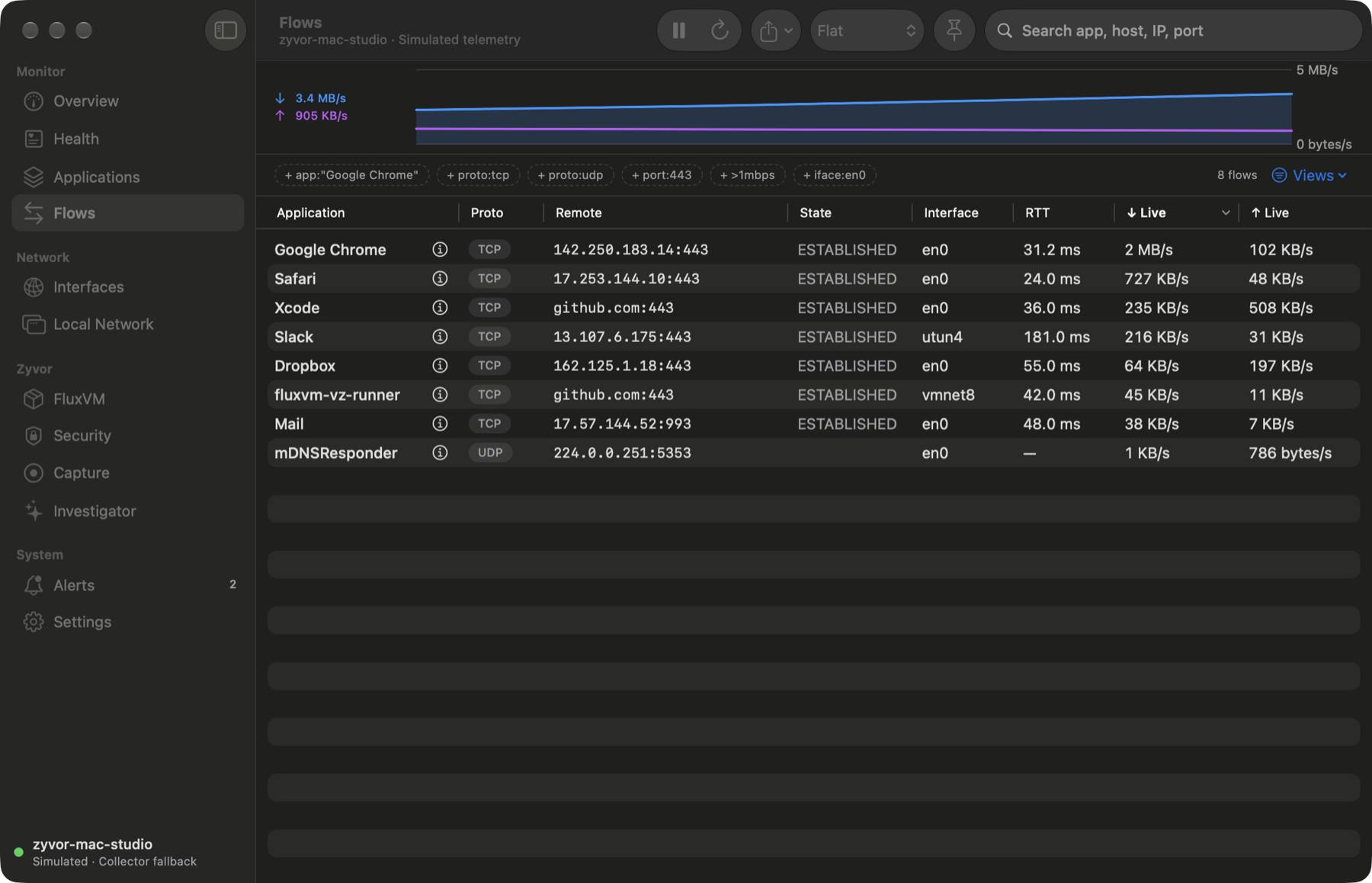
Task: Show info for Xcode flow
Action: click(440, 307)
